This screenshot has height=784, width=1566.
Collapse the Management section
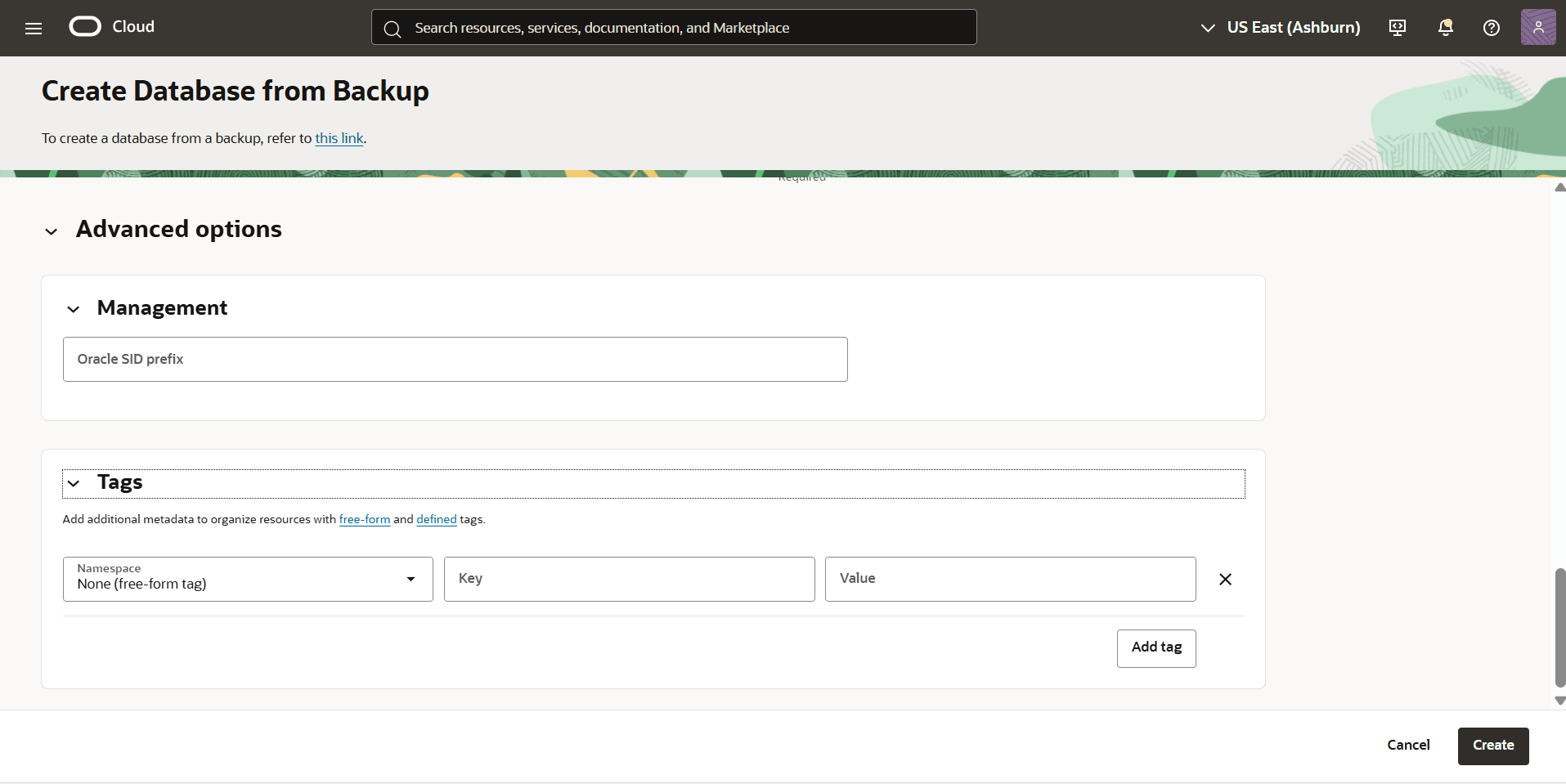74,309
